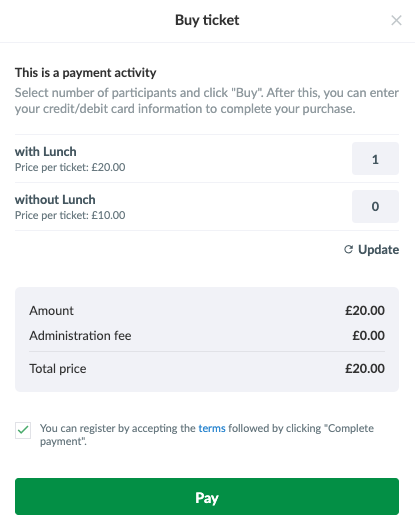Untick the accept terms checkbox
415x526 pixels.
pyautogui.click(x=23, y=430)
